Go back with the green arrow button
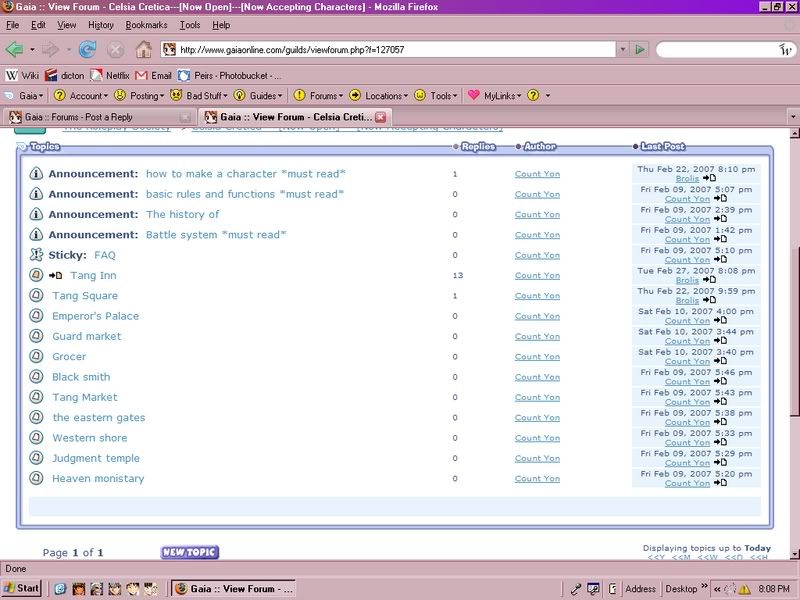This screenshot has width=800, height=600. tap(14, 49)
